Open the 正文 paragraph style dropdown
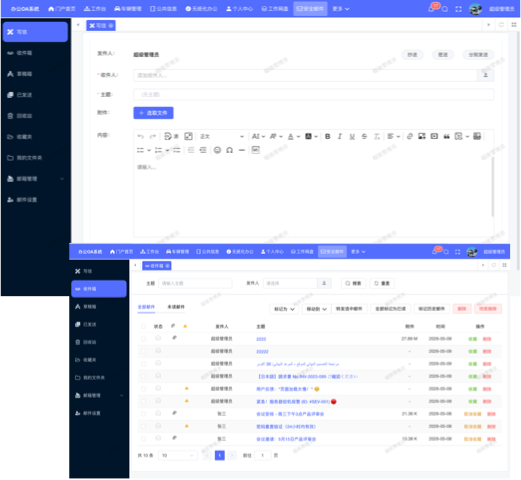Image resolution: width=521 pixels, height=480 pixels. click(x=222, y=136)
